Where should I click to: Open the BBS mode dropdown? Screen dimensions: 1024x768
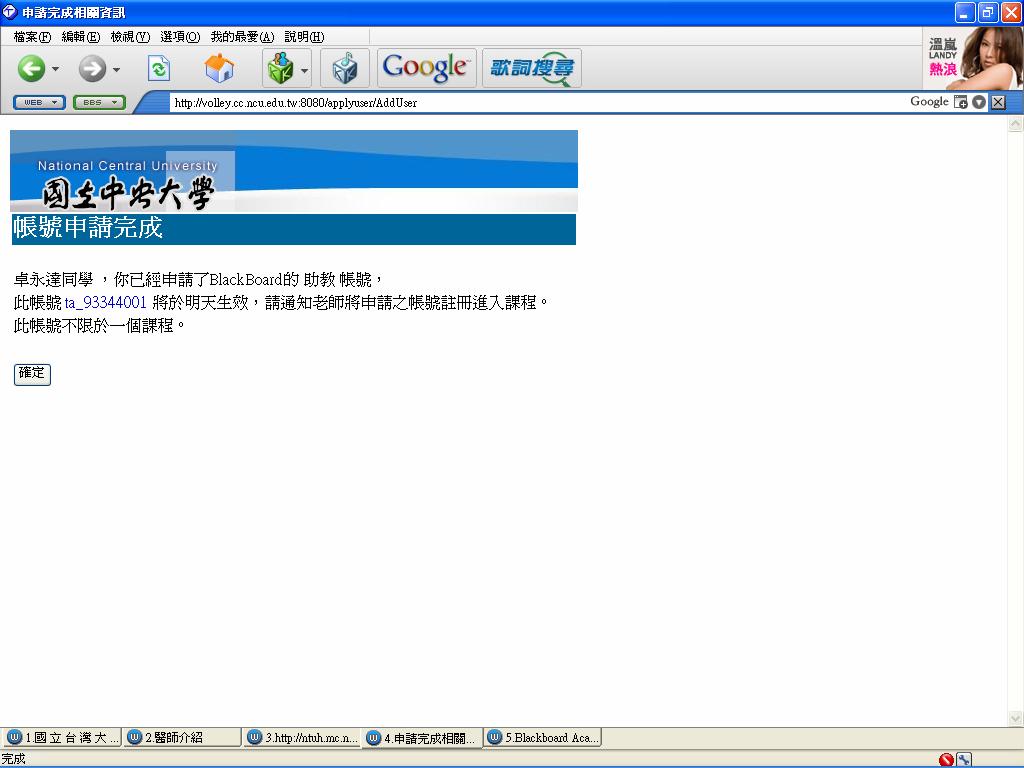[x=99, y=102]
